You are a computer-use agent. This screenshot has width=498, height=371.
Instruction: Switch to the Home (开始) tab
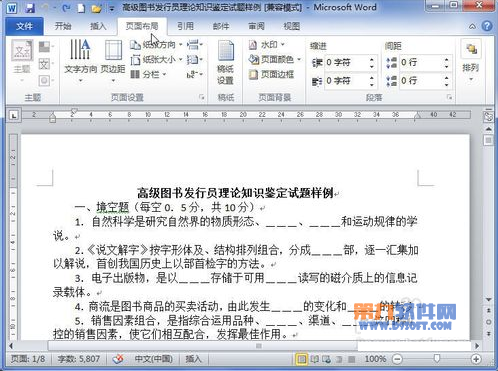[x=63, y=26]
